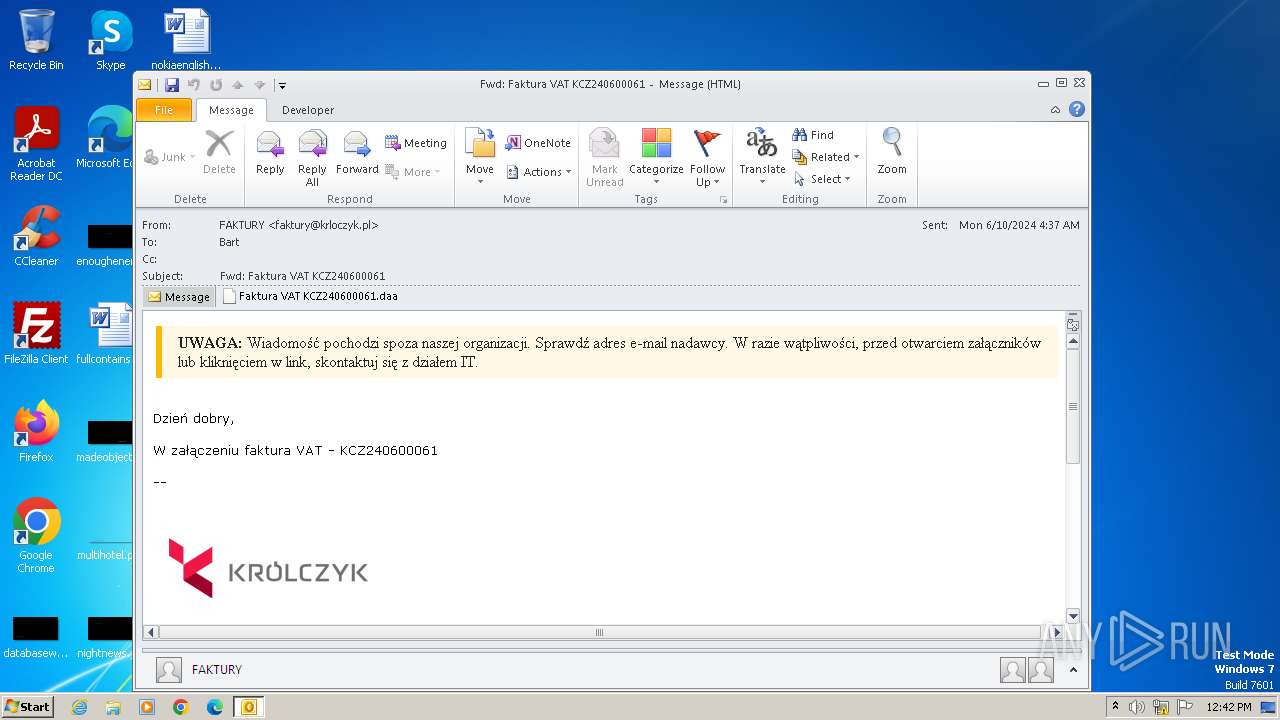
Task: Open the More respond options
Action: (413, 172)
